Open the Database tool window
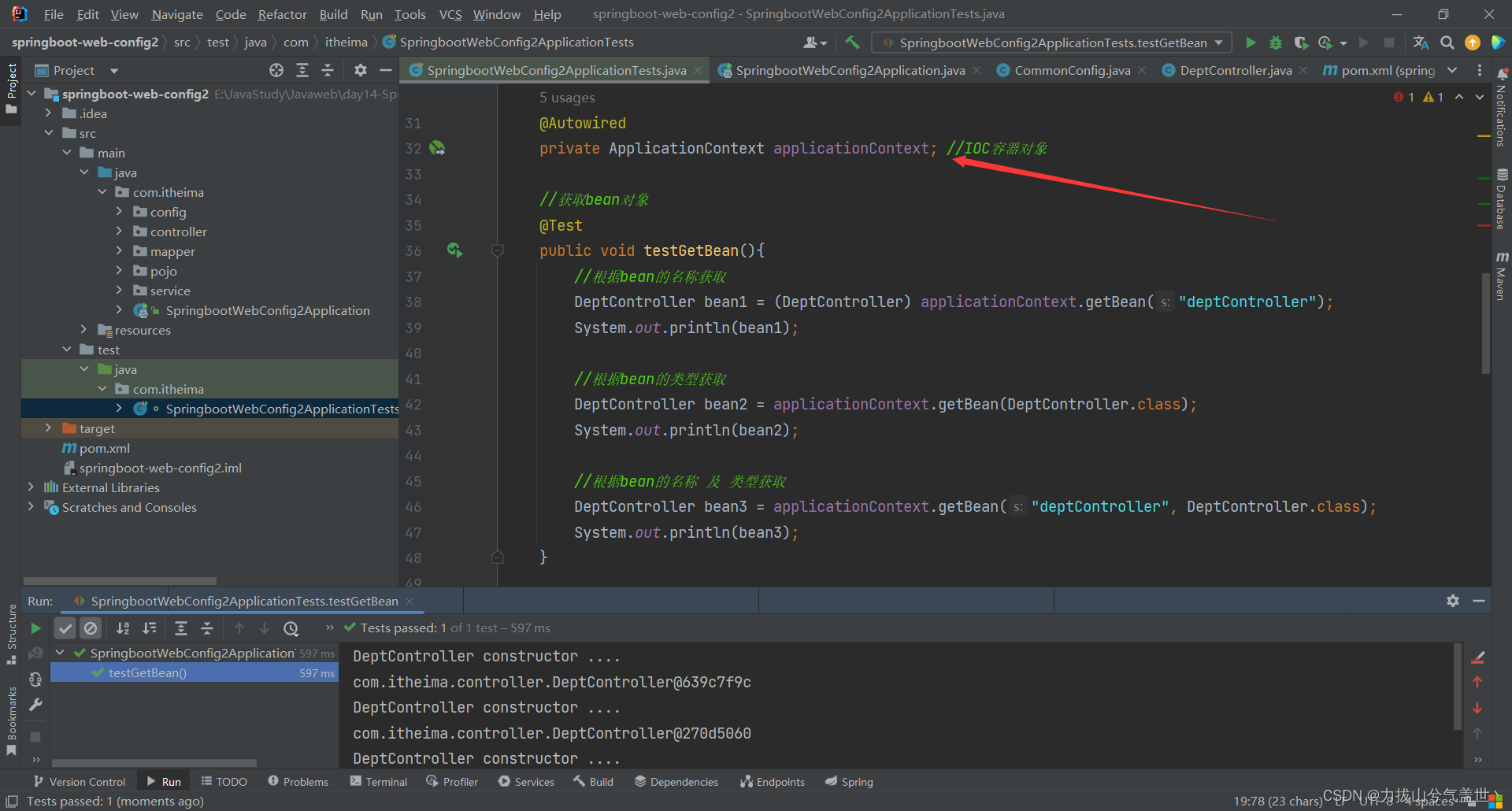The width and height of the screenshot is (1512, 811). click(1501, 195)
